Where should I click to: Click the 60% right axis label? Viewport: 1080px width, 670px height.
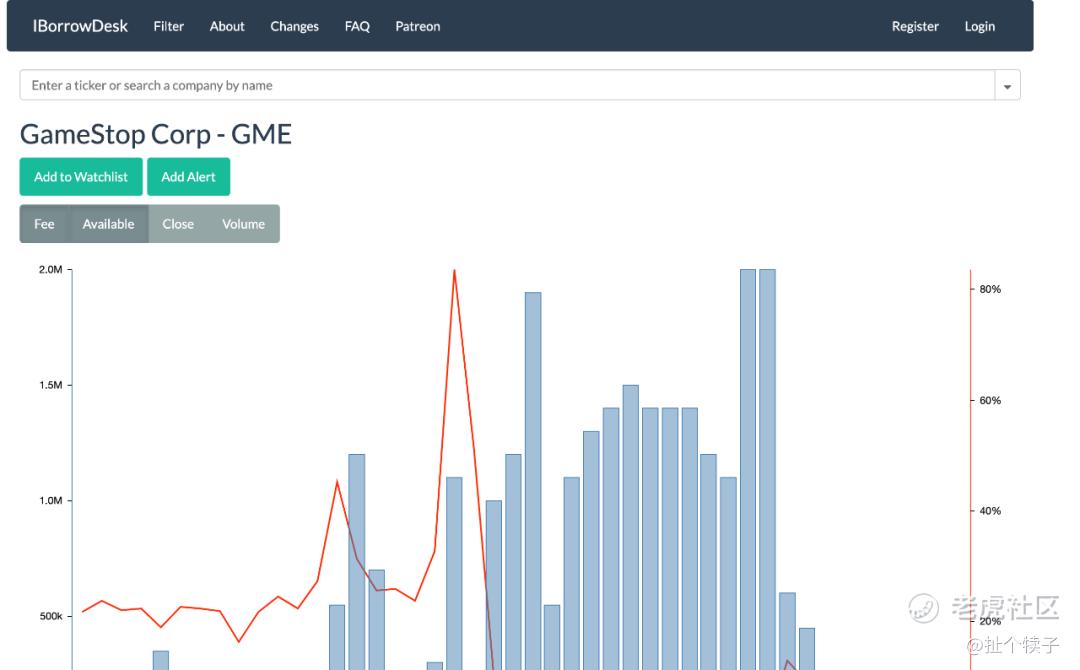(x=990, y=400)
